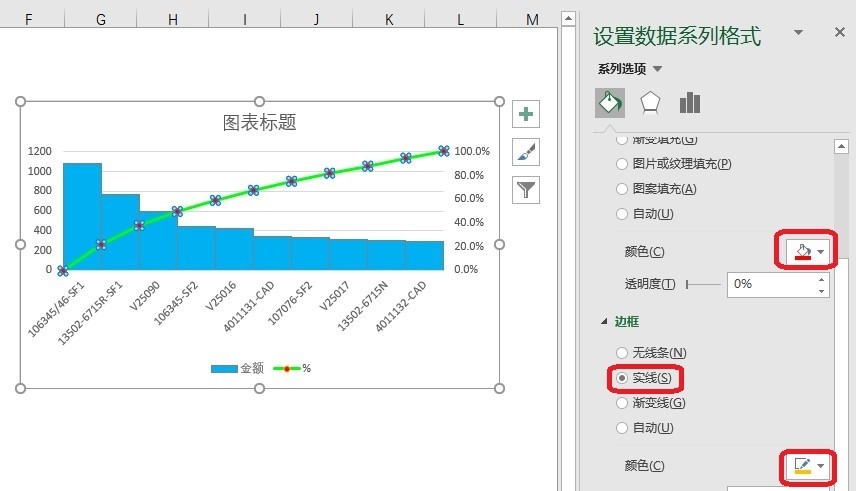Click the Chart Styles paintbrush button
The image size is (856, 491).
coord(526,152)
